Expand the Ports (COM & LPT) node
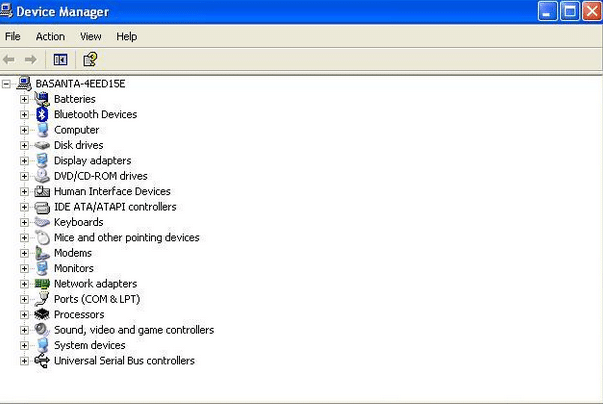This screenshot has height=404, width=603. click(x=24, y=299)
